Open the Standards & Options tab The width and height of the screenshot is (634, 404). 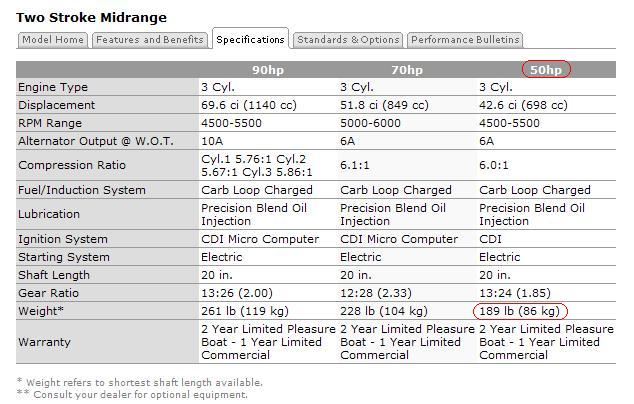pos(348,40)
